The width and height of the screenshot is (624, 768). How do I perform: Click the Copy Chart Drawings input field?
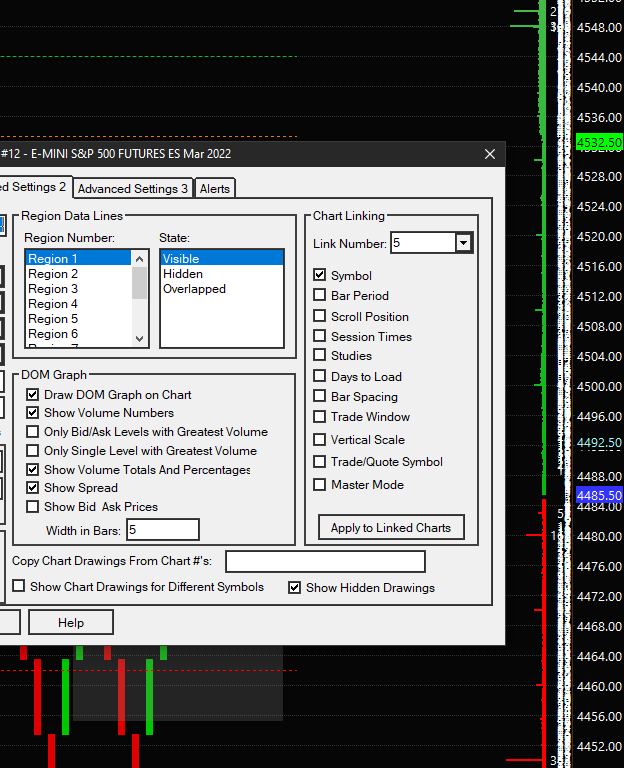[x=325, y=561]
